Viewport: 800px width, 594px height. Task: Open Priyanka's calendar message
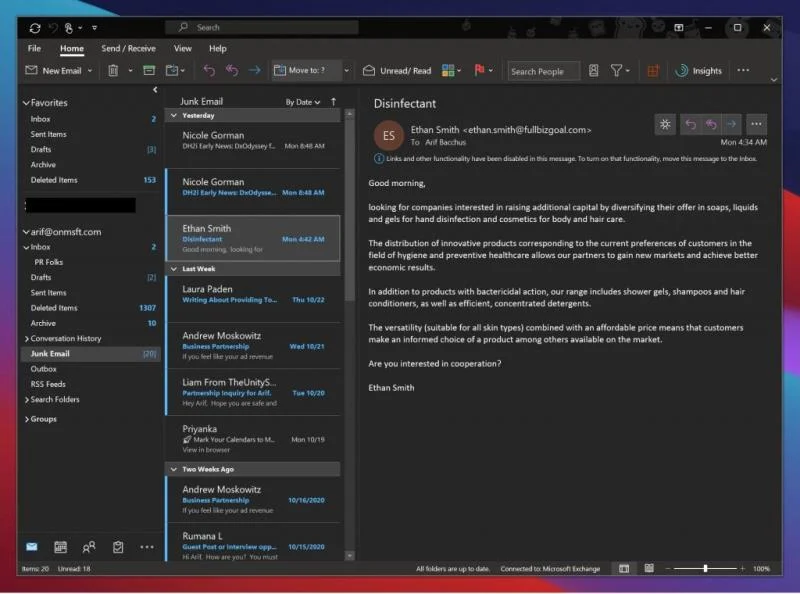pos(253,439)
